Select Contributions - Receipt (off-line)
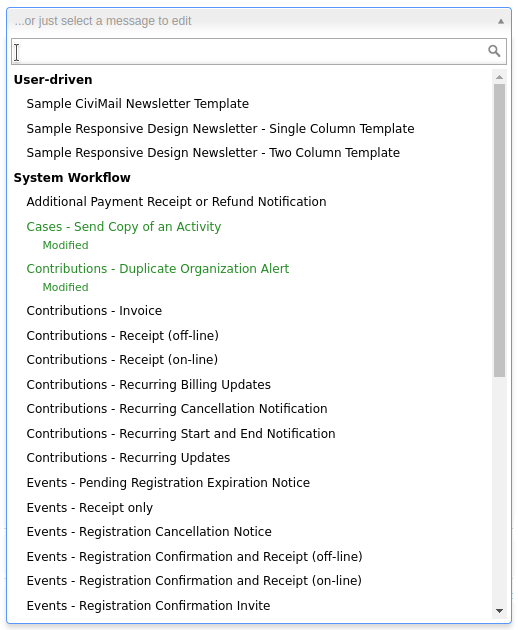The image size is (518, 630). pyautogui.click(x=250, y=336)
